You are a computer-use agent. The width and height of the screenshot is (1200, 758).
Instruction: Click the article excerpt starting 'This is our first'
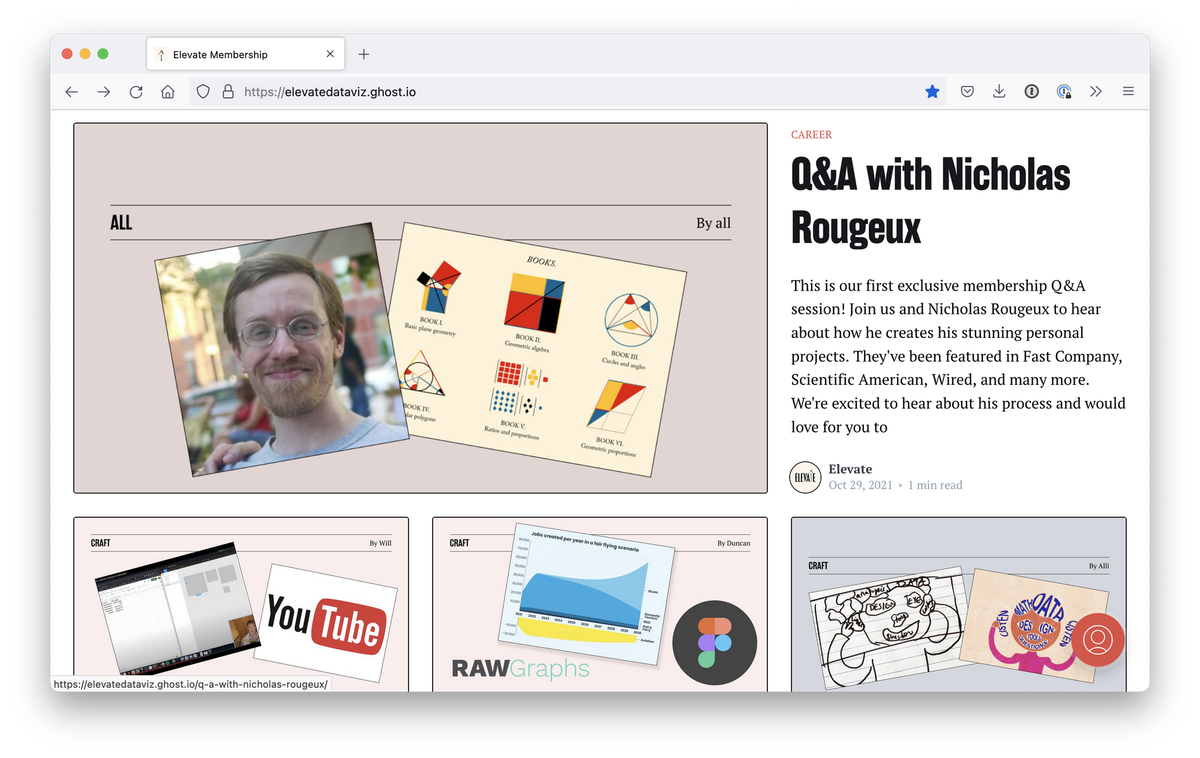click(958, 356)
